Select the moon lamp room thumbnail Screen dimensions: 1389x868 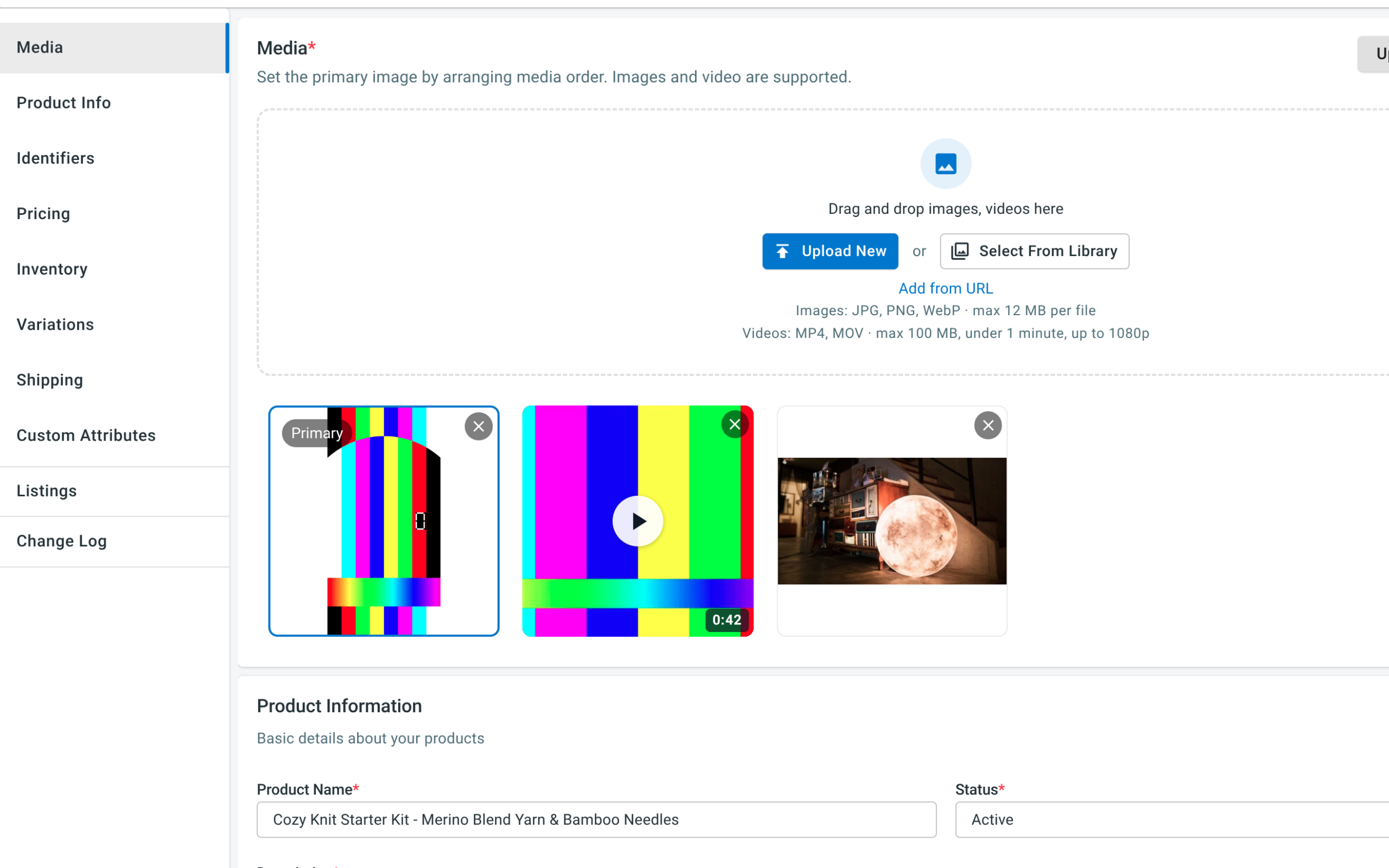tap(892, 521)
